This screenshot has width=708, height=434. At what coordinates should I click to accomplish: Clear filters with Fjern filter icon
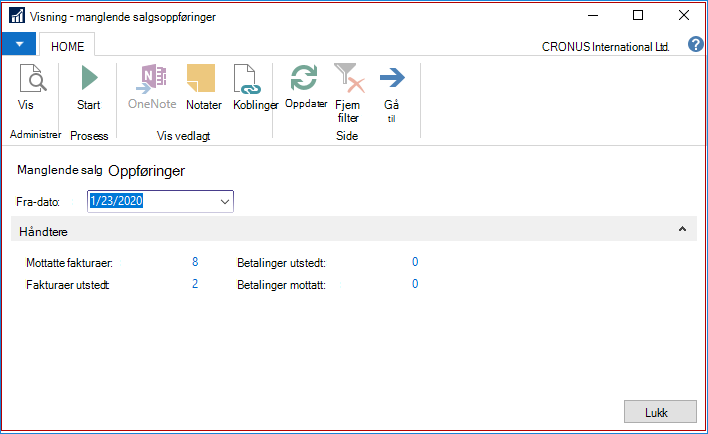(349, 79)
